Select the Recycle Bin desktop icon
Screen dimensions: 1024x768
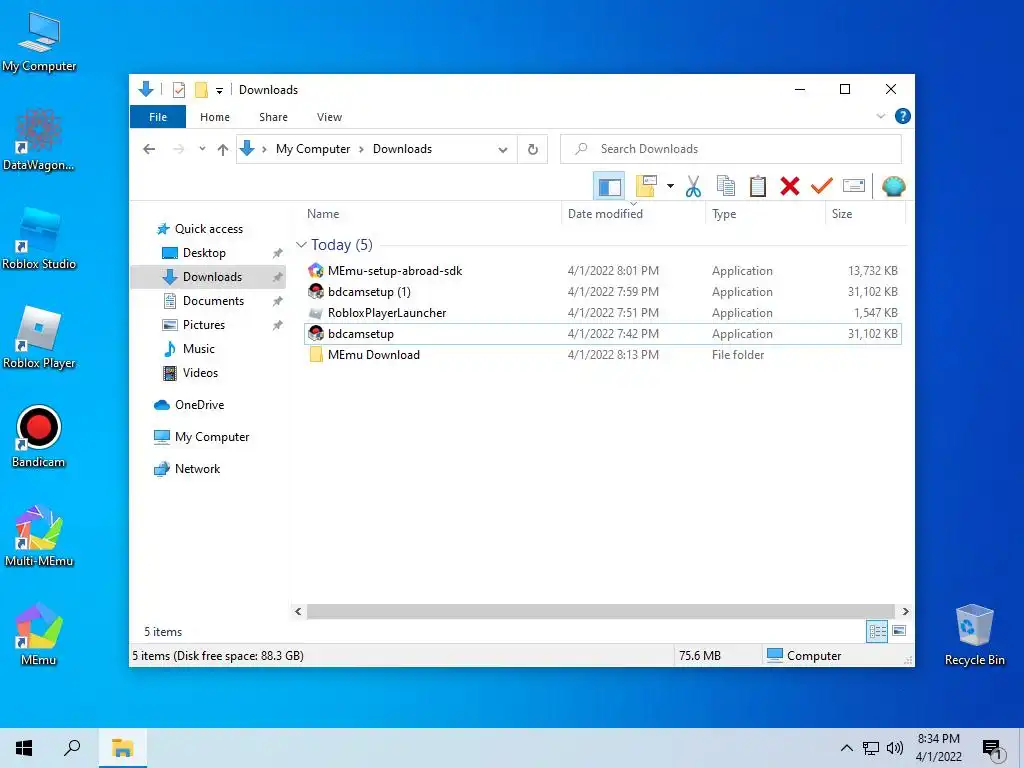pyautogui.click(x=974, y=634)
